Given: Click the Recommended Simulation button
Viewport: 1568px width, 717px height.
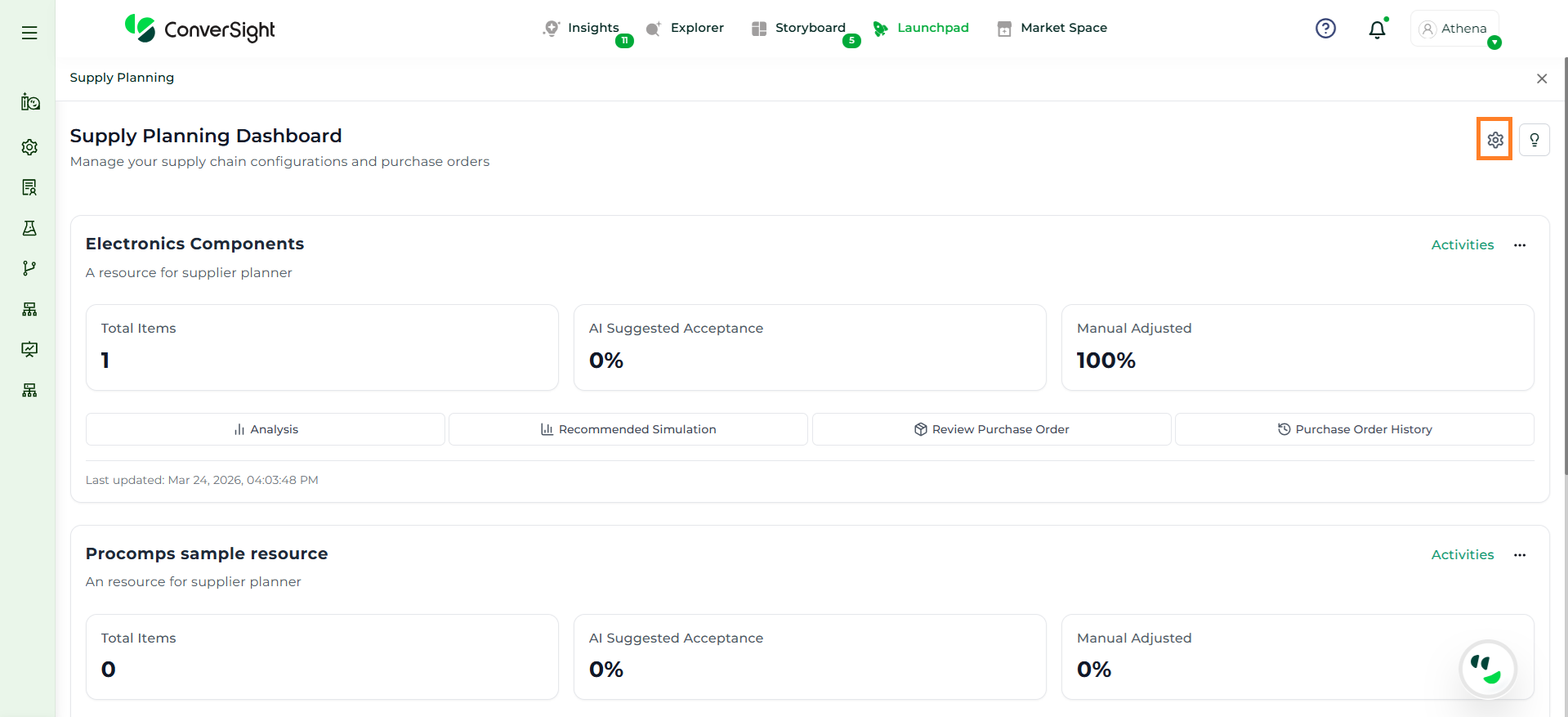Looking at the screenshot, I should pyautogui.click(x=628, y=429).
